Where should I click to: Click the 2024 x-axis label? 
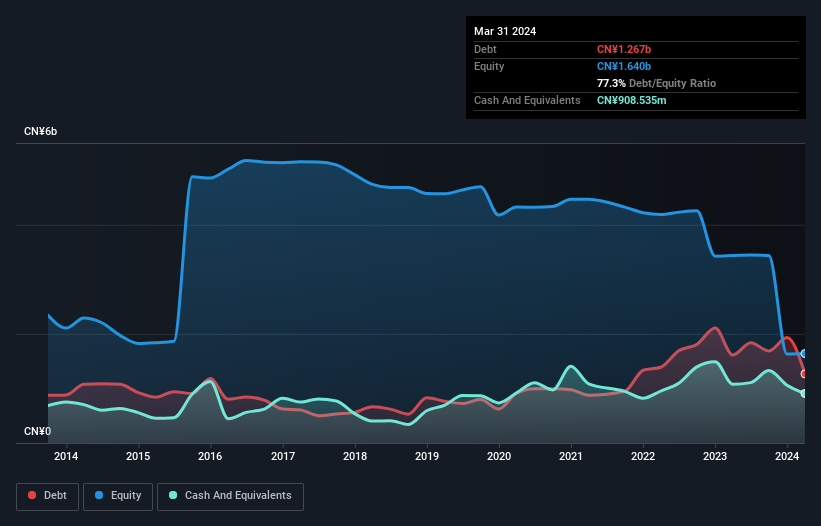787,456
